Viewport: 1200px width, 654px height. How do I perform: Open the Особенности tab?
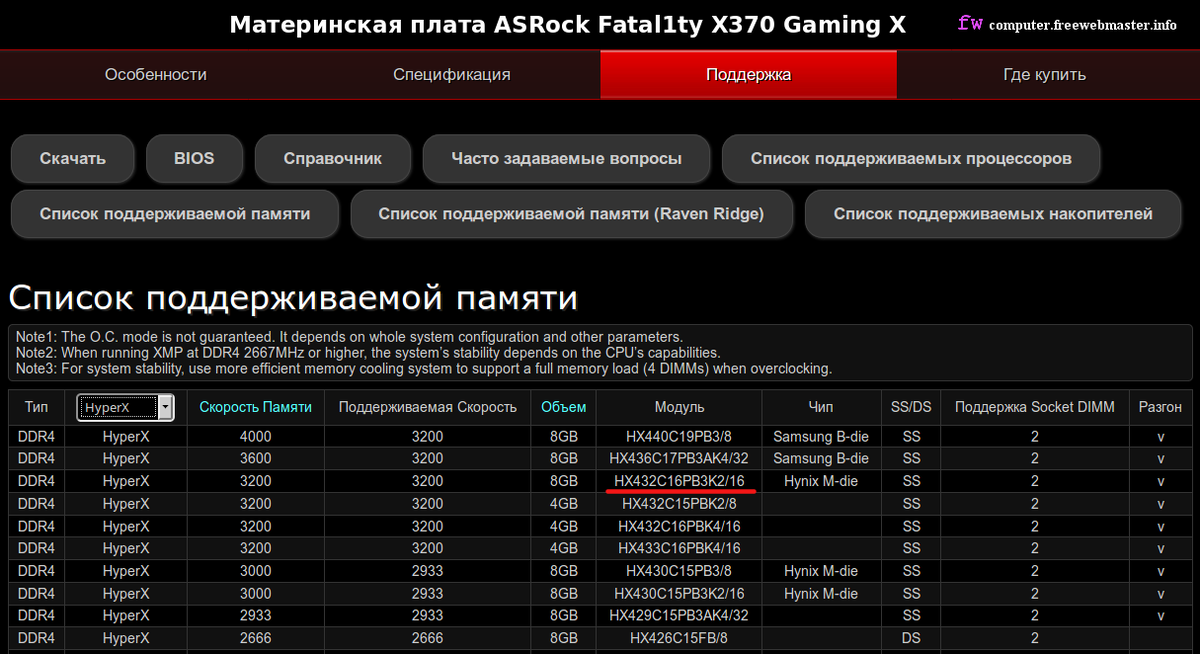click(156, 75)
